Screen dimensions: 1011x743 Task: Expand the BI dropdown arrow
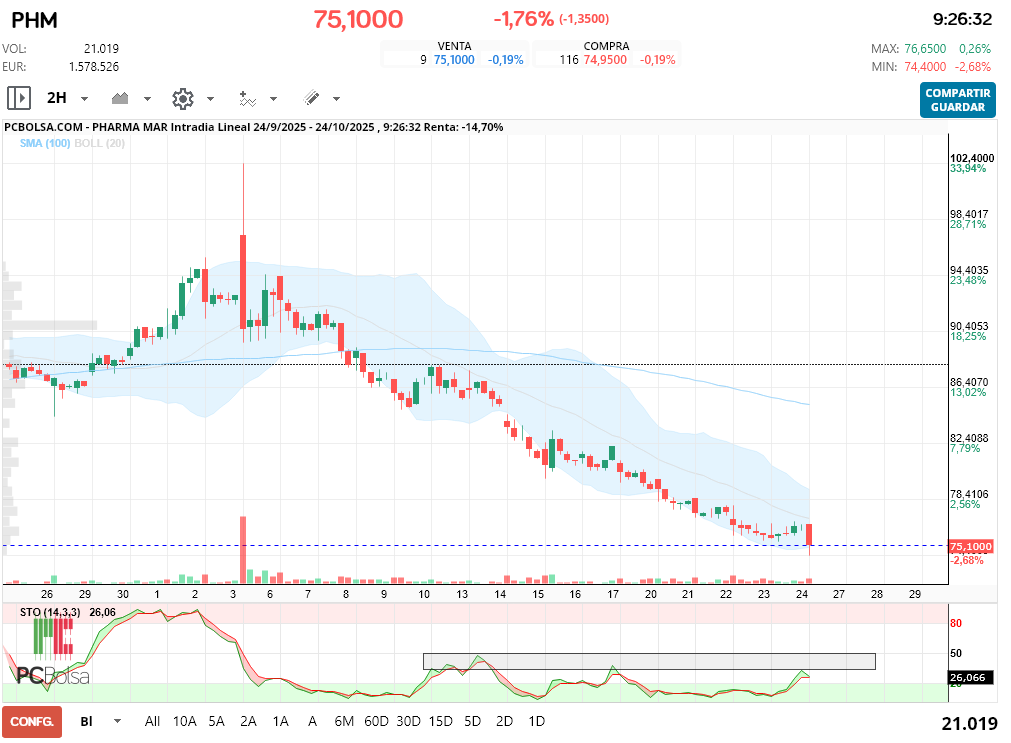coord(118,721)
